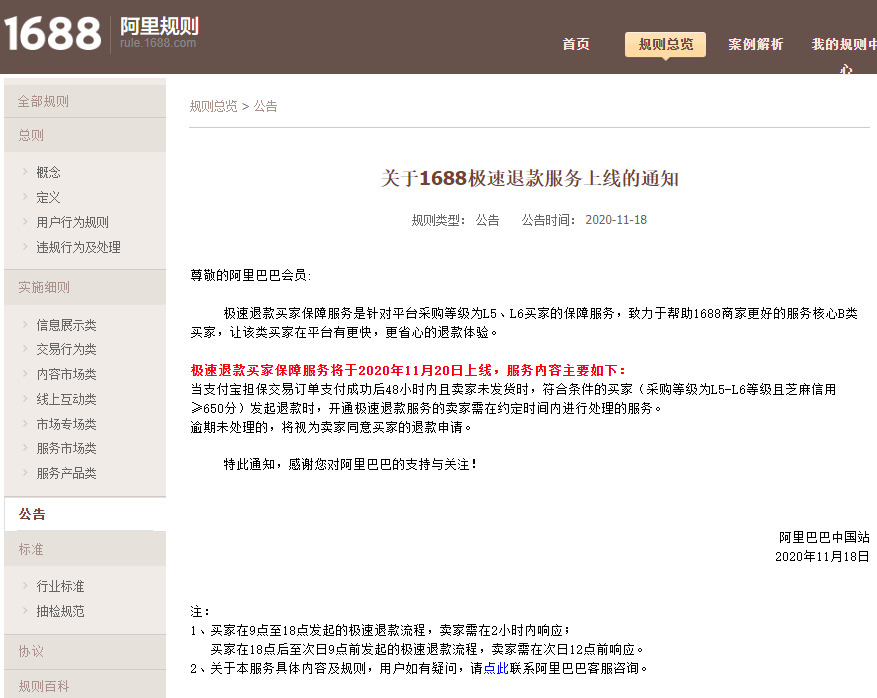Screen dimensions: 877x698
Task: Open 线上互动类 in sidebar
Action: point(66,399)
